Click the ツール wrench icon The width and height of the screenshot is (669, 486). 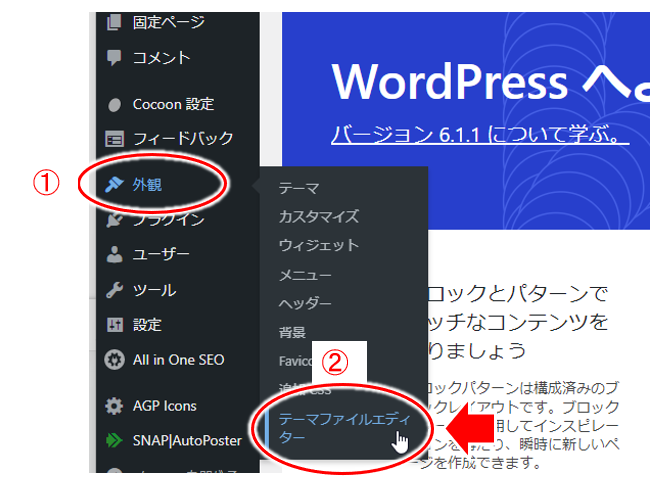[114, 290]
